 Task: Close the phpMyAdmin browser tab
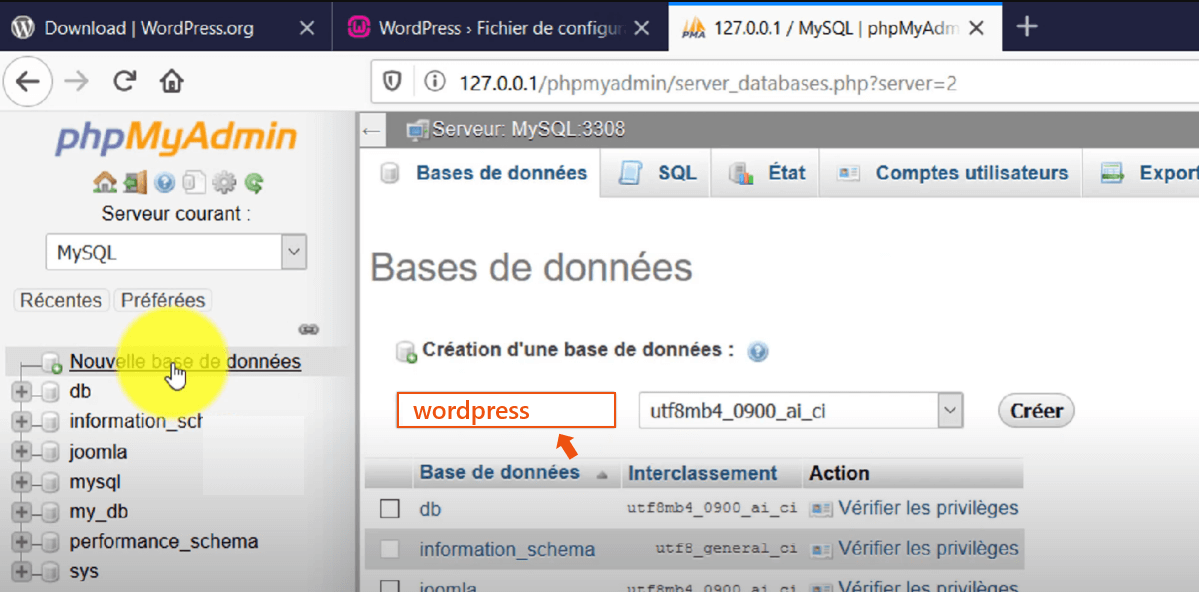coord(976,28)
